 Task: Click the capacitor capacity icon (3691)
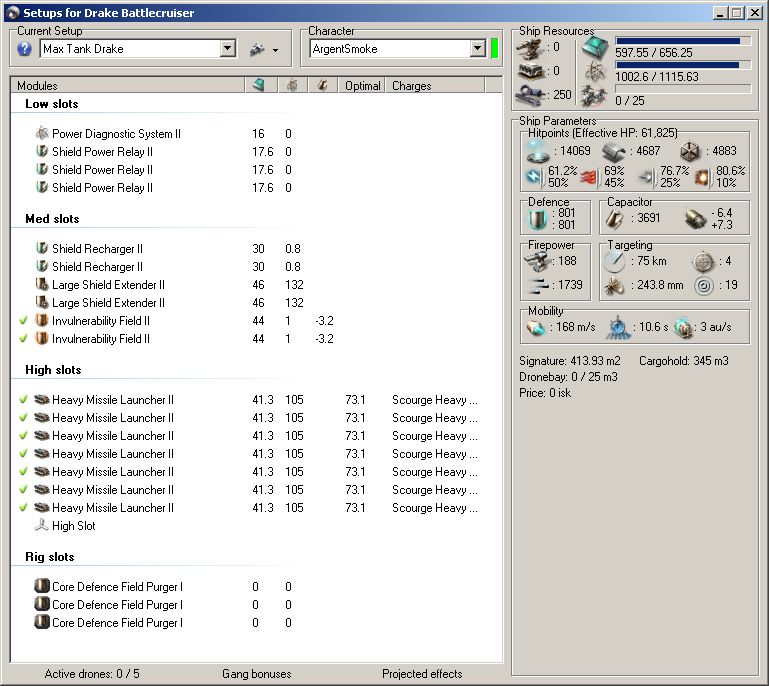click(614, 219)
